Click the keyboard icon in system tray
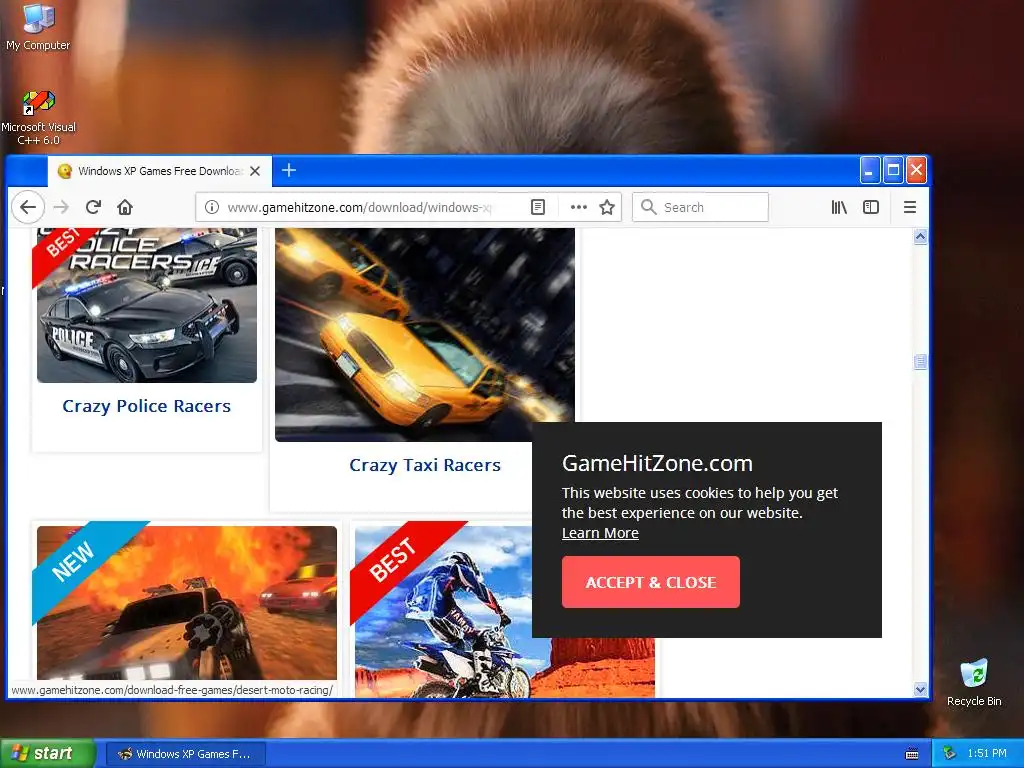 [x=912, y=754]
